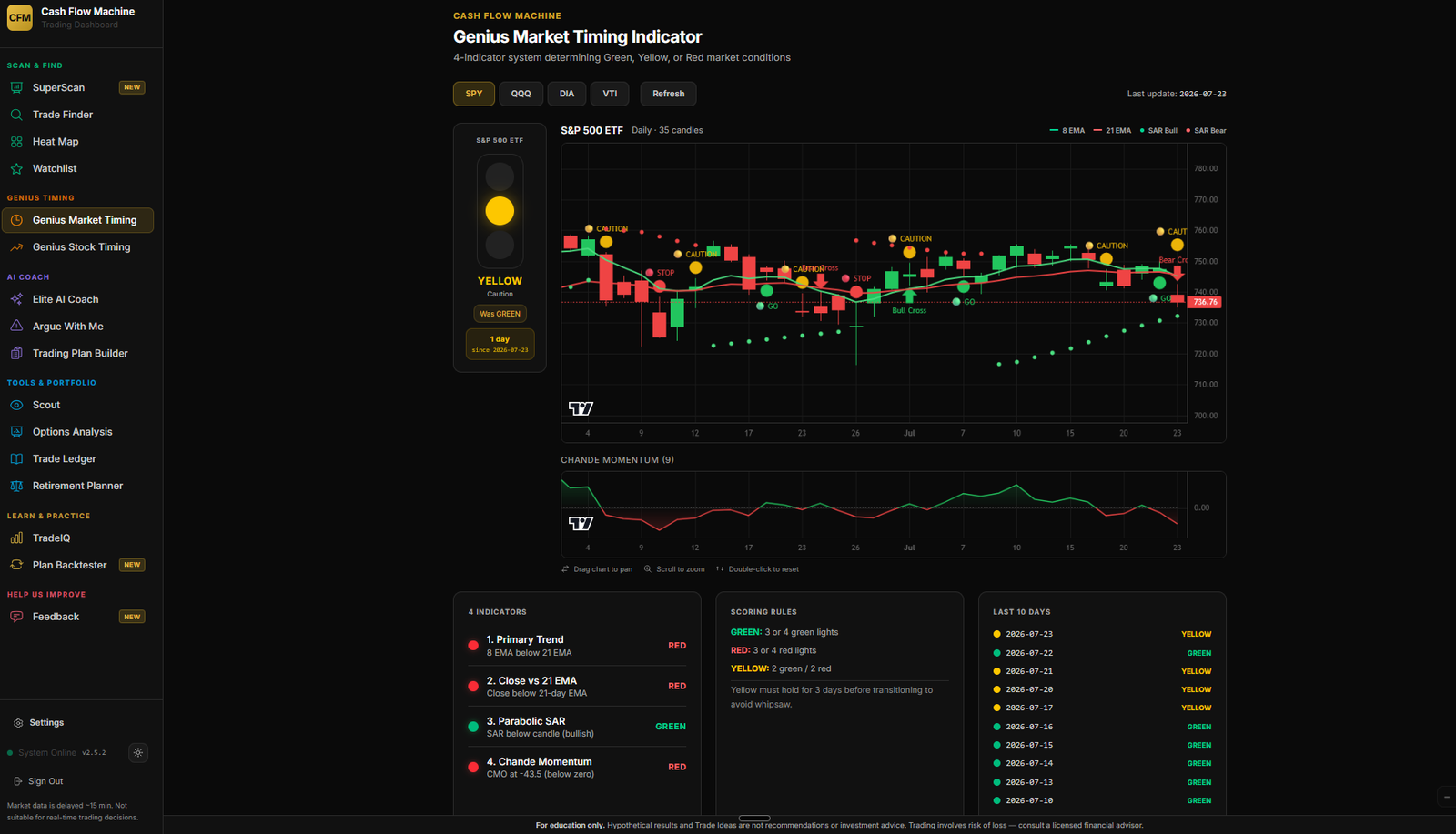Viewport: 1456px width, 834px height.
Task: Click the Chande Momentum indicator row
Action: coord(577,768)
